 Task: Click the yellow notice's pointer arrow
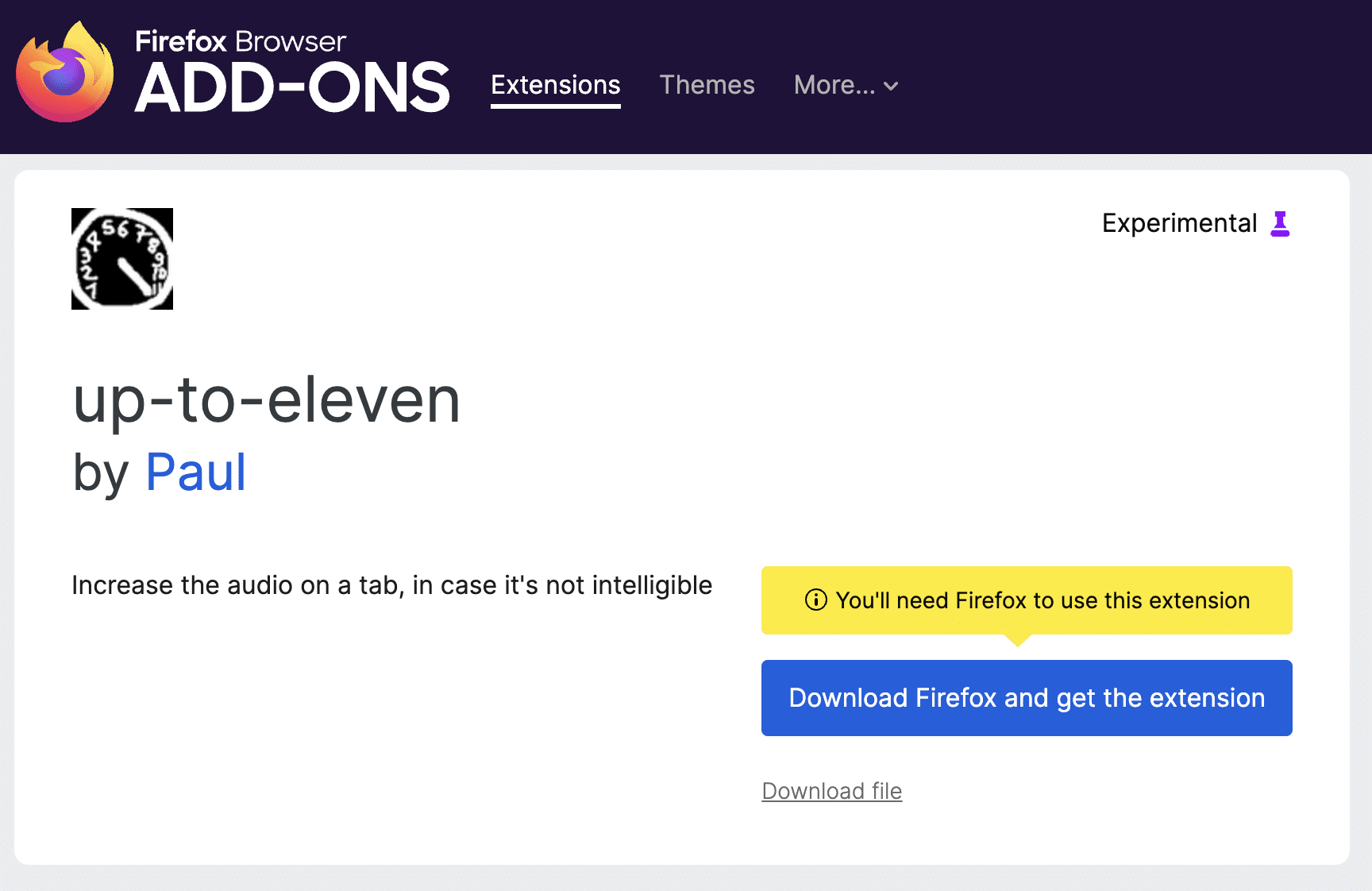coord(1018,640)
